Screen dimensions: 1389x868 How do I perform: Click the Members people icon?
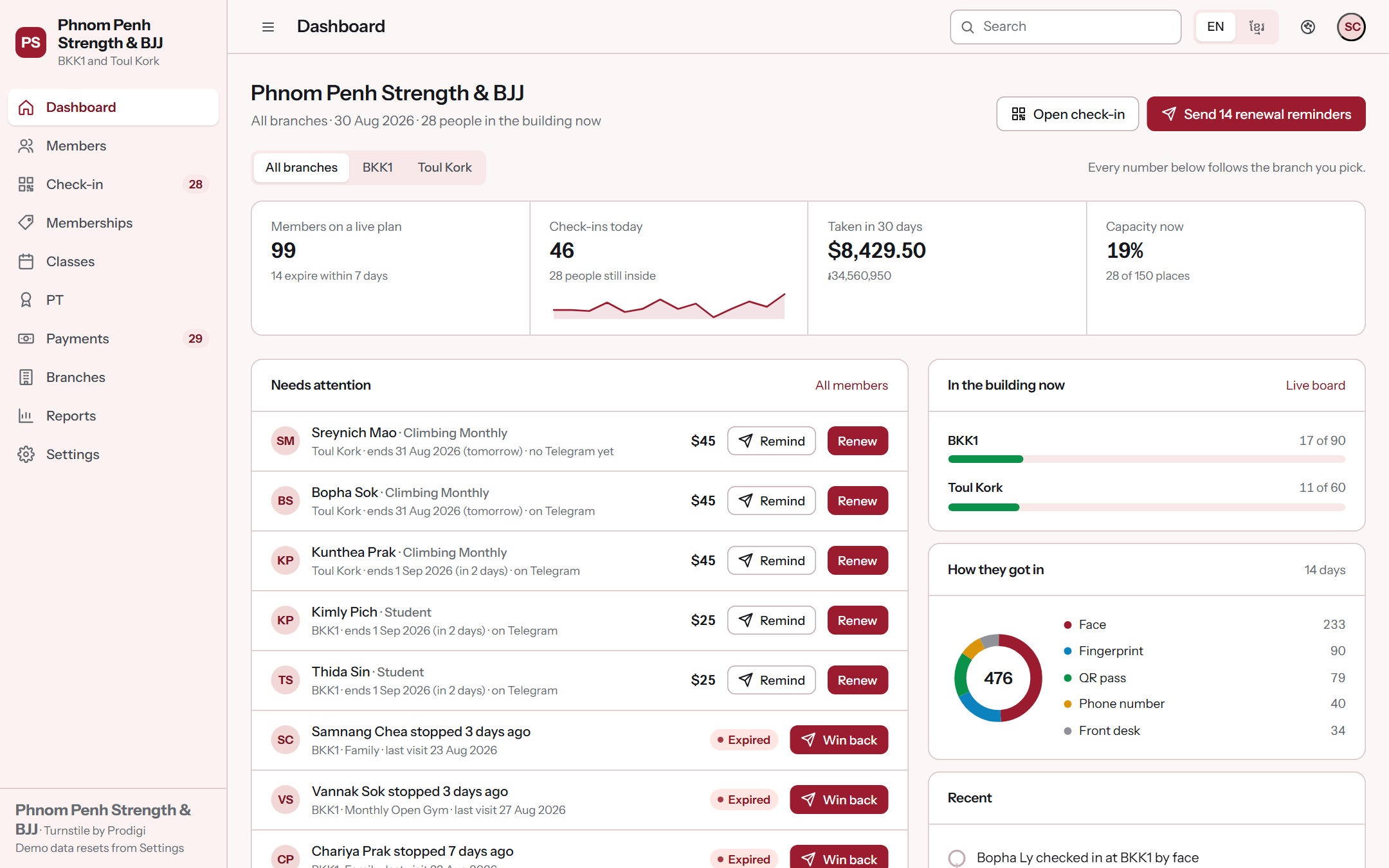(26, 146)
